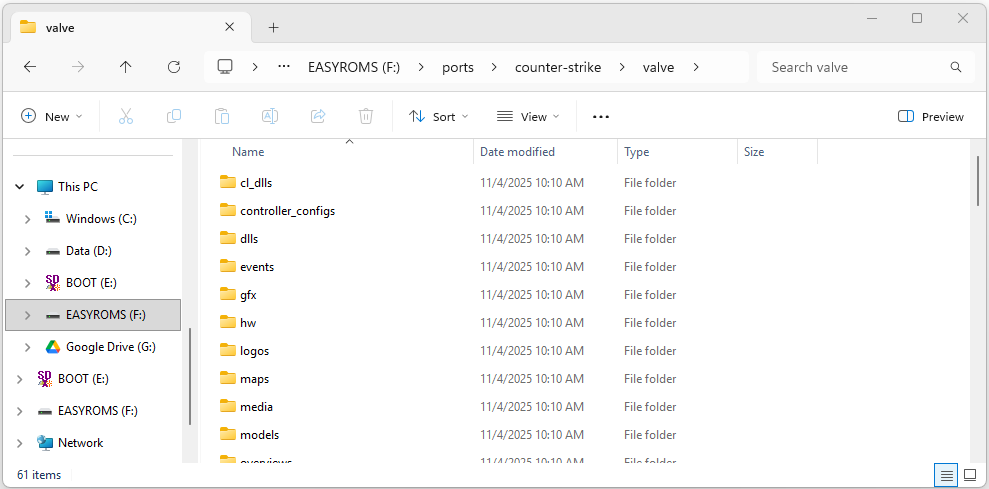The width and height of the screenshot is (989, 489).
Task: Go forward to next folder
Action: coord(78,67)
